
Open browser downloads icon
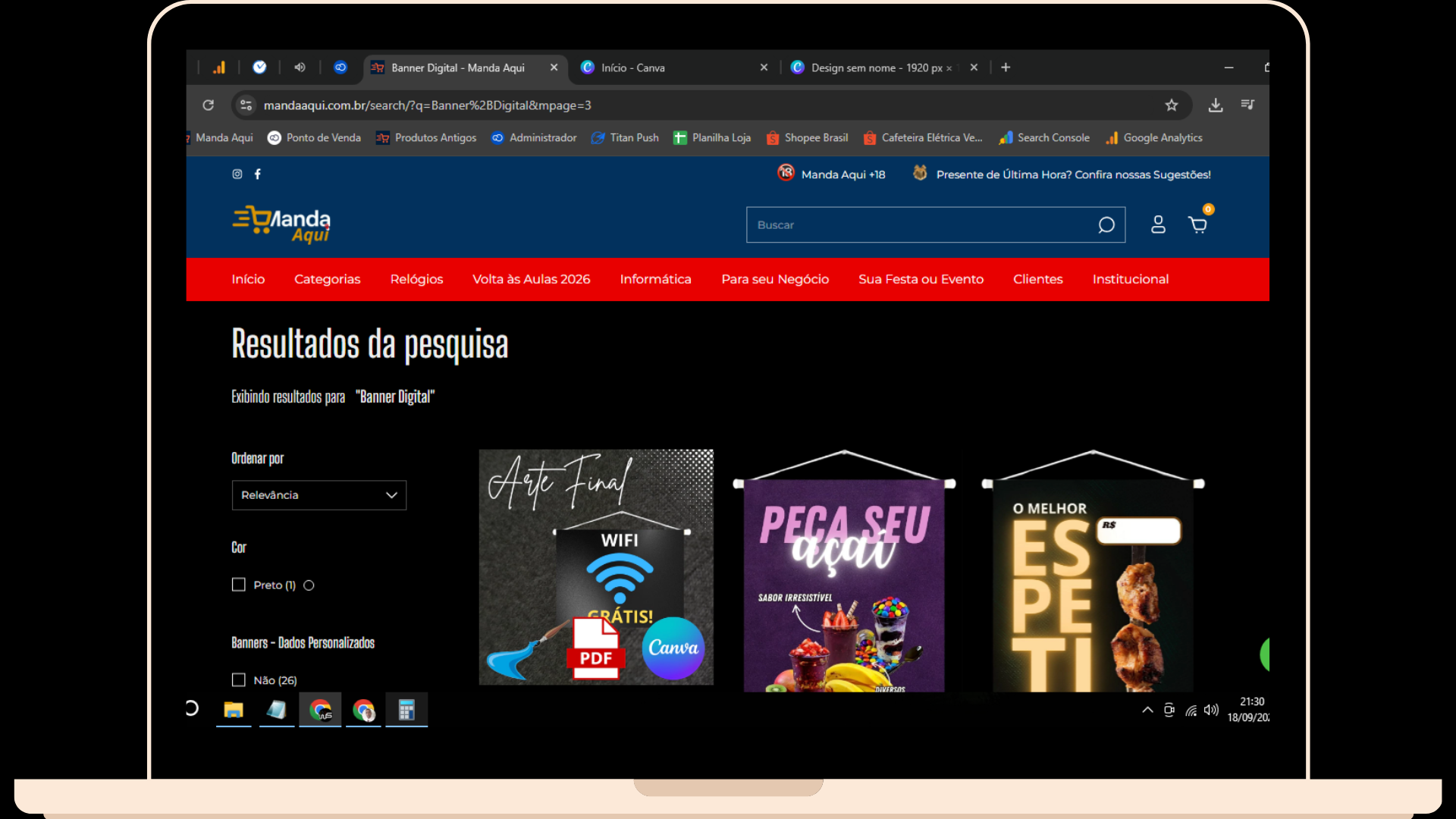1216,105
